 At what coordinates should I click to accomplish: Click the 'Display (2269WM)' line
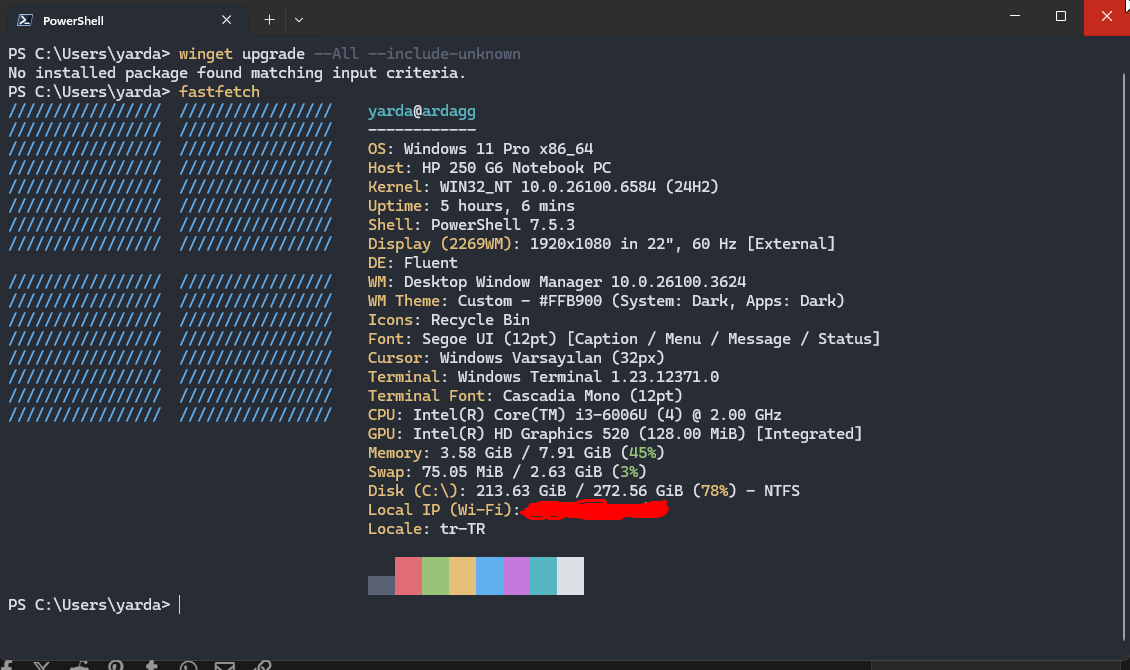tap(601, 244)
